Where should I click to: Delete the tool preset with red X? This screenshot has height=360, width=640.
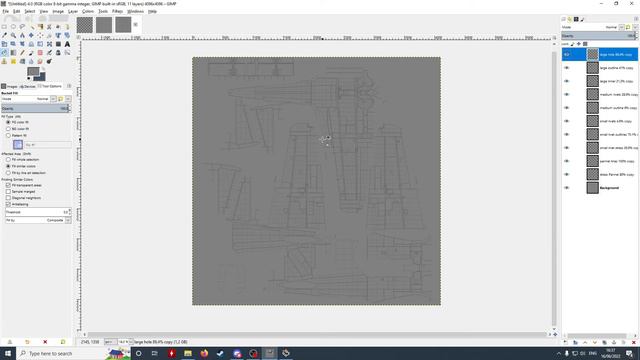[x=45, y=342]
